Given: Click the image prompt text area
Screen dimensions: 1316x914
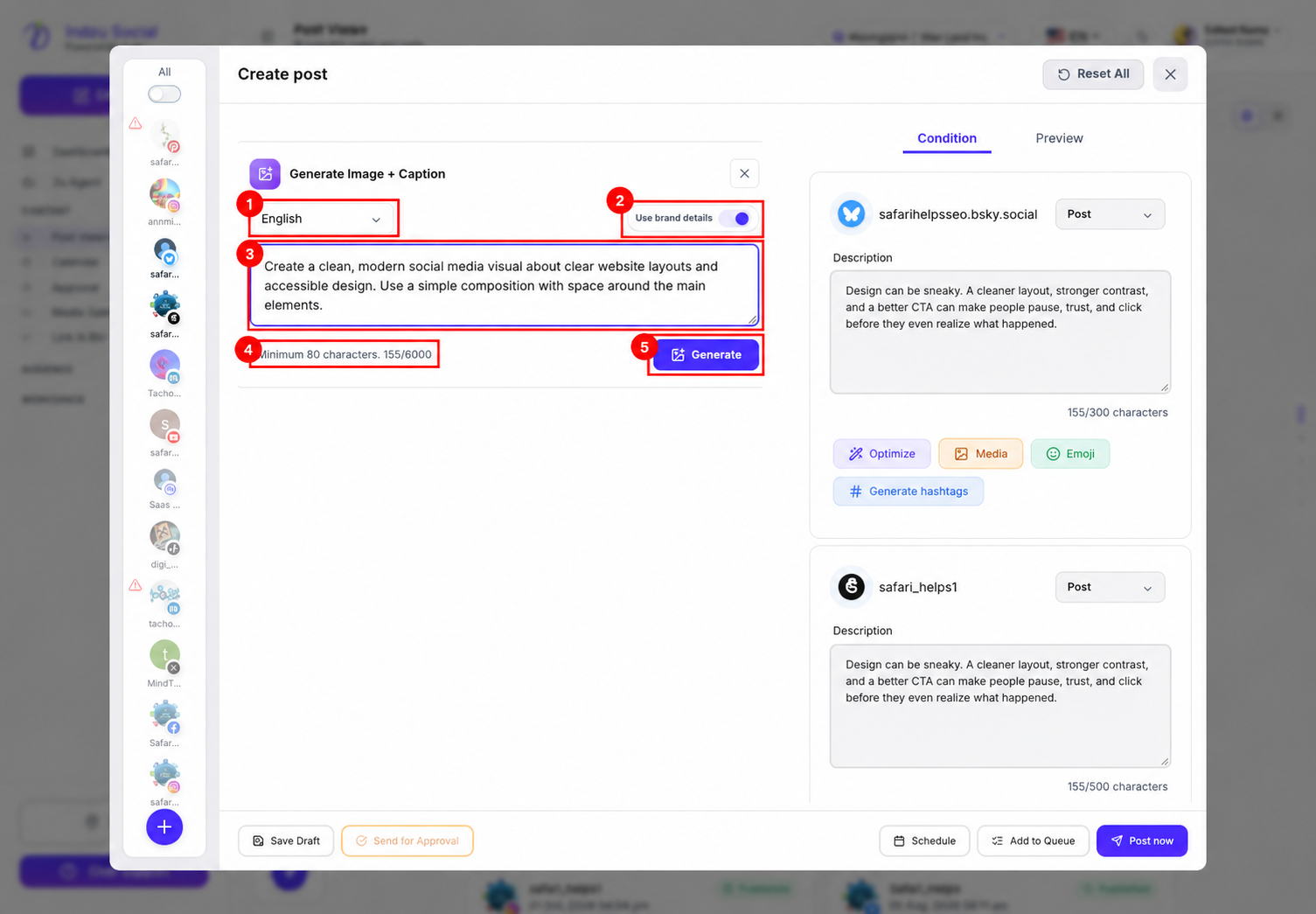Looking at the screenshot, I should [504, 285].
